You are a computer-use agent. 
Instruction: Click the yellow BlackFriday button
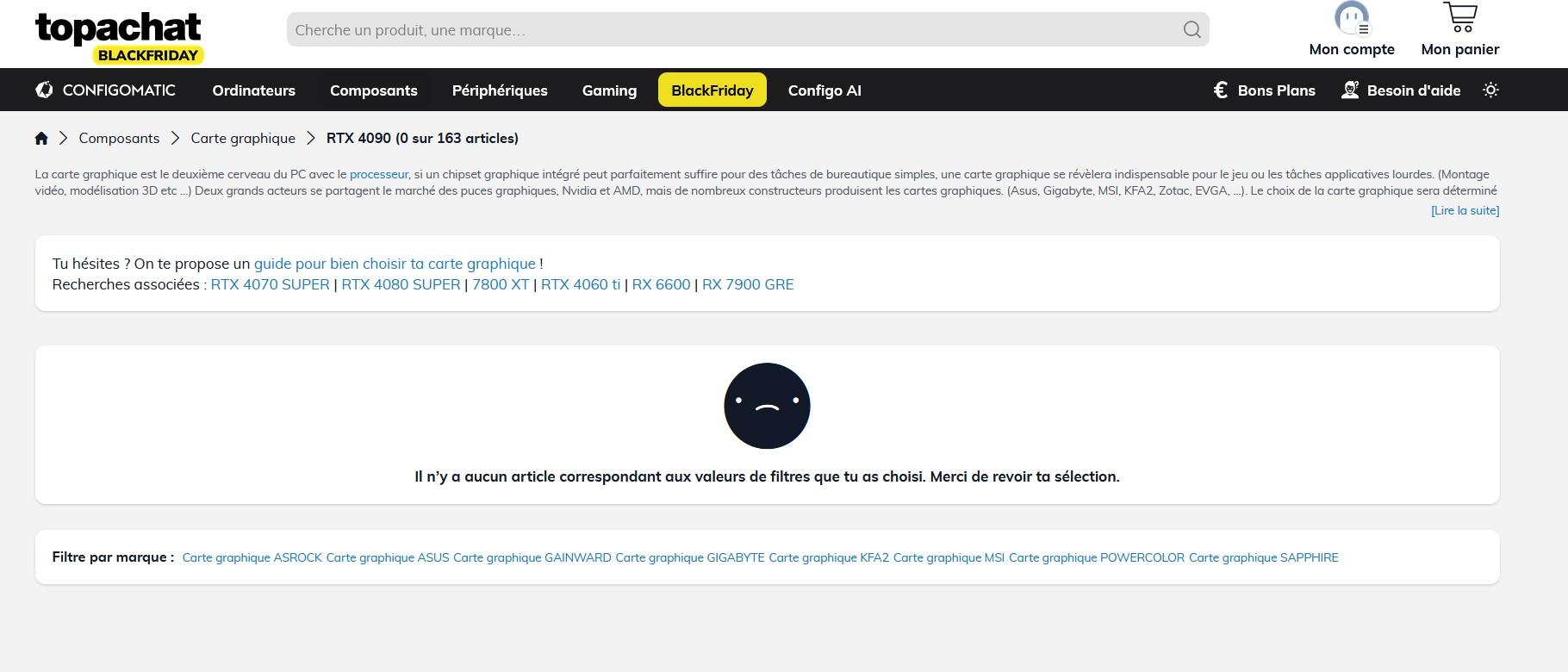[712, 90]
